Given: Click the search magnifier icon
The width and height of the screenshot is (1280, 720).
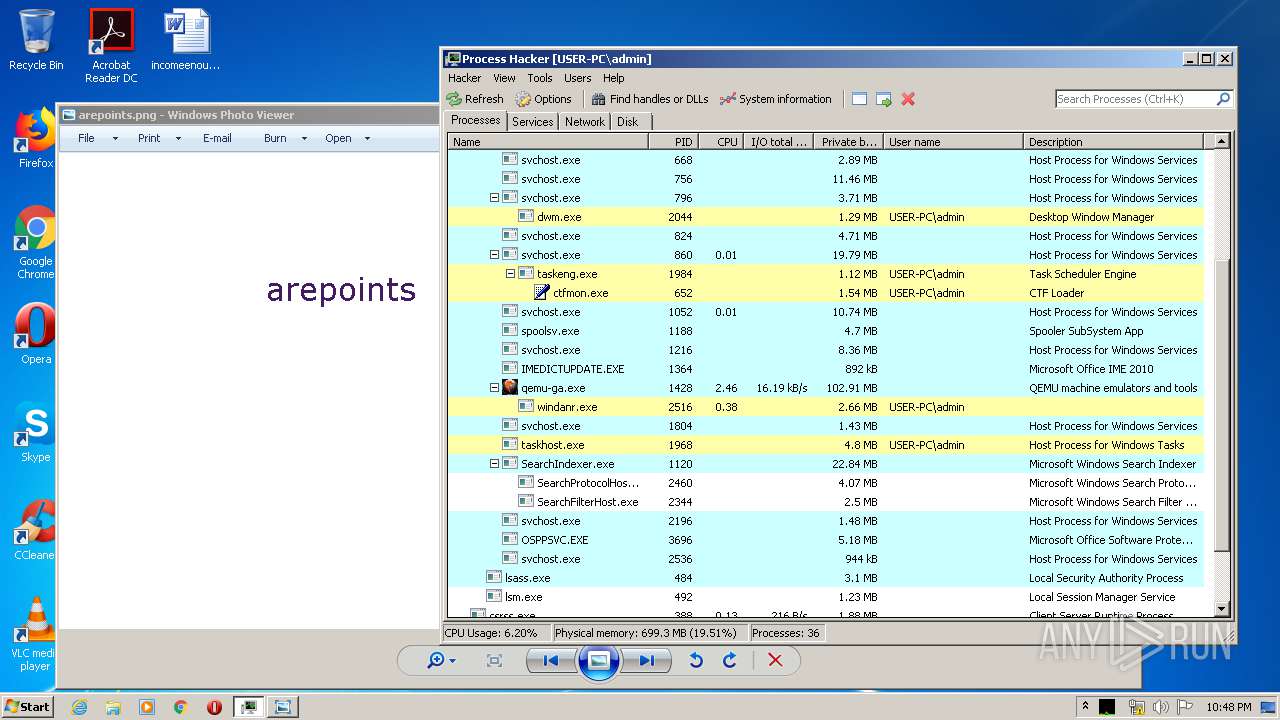Looking at the screenshot, I should [x=1223, y=99].
